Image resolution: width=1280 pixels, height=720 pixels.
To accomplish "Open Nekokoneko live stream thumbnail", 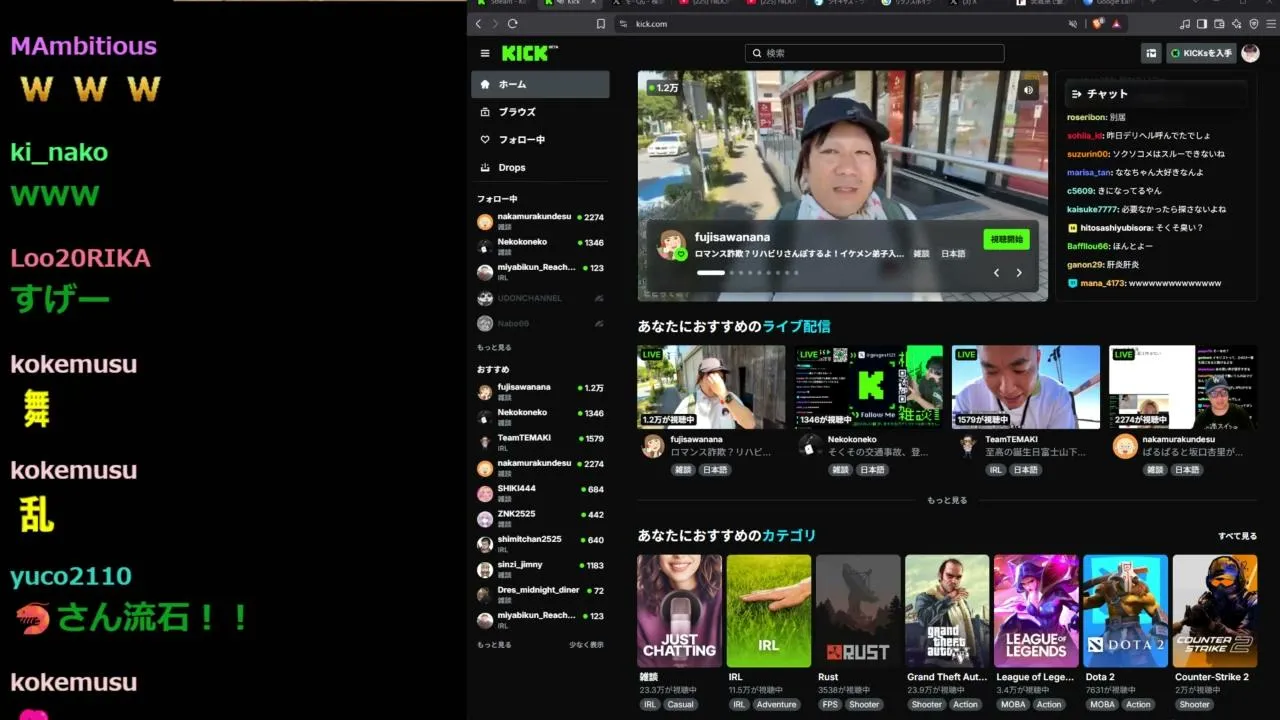I will pos(869,387).
